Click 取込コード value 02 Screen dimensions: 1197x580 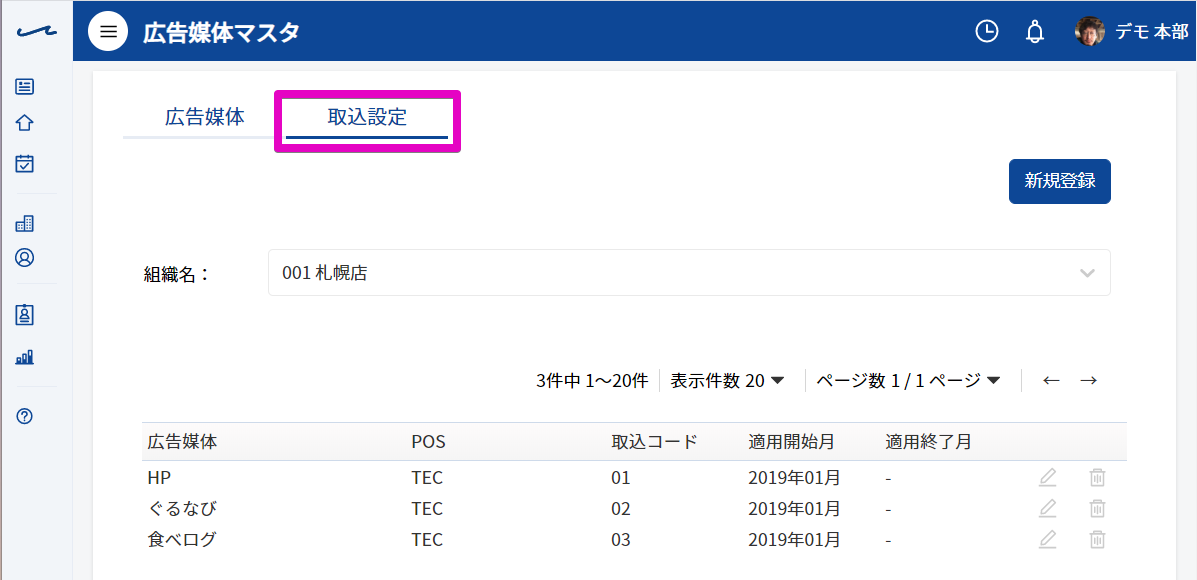[621, 508]
